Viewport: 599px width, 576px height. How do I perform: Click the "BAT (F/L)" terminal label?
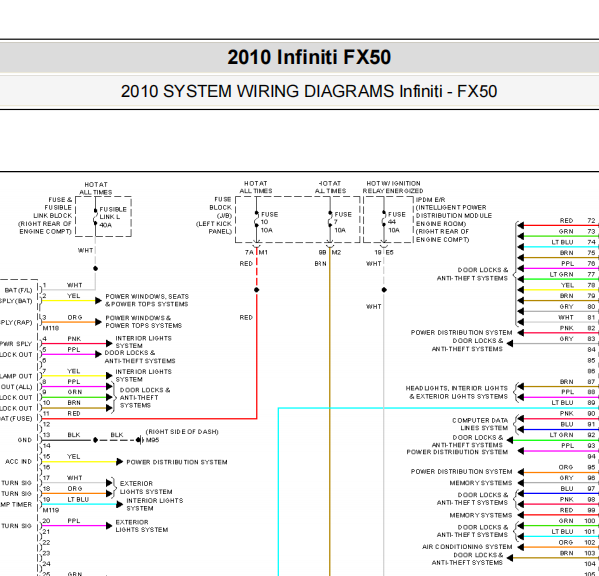pos(18,290)
